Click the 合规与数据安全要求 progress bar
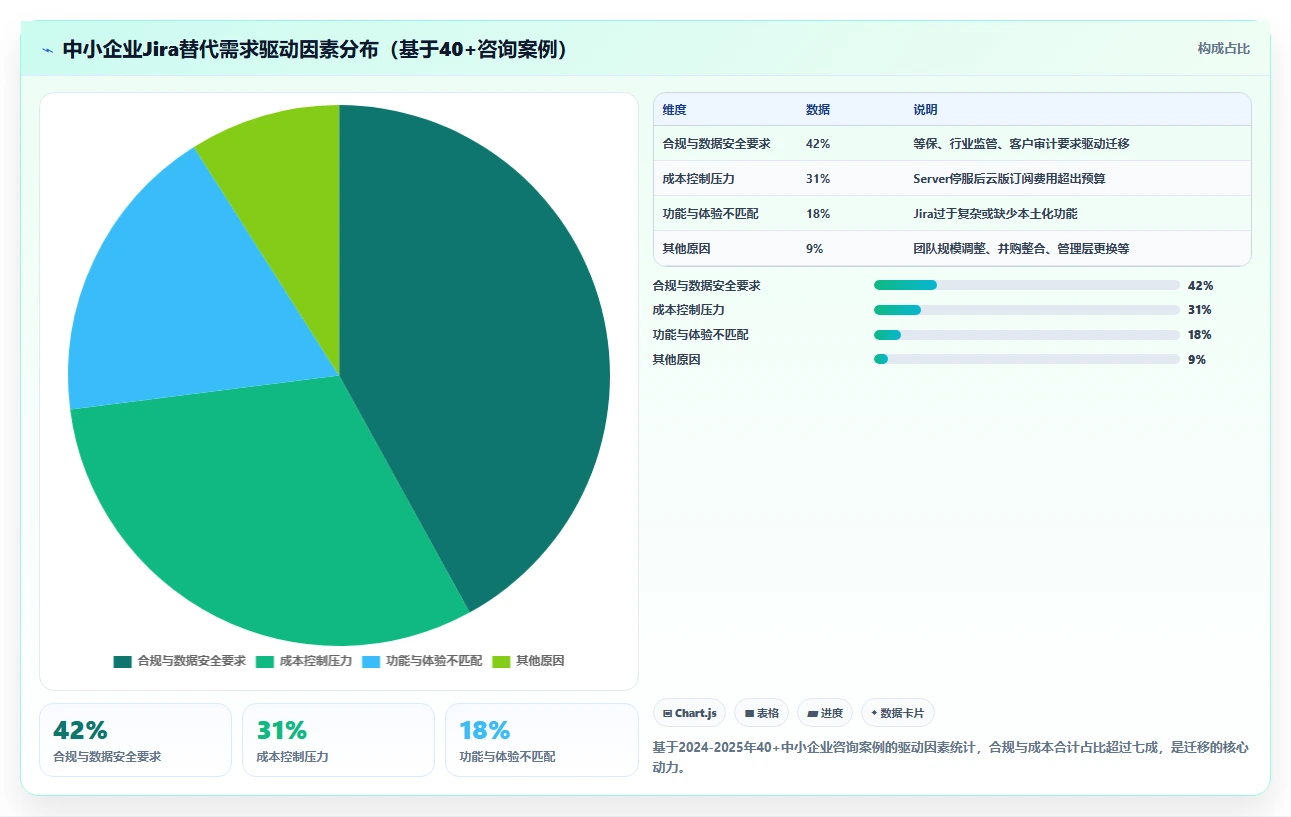1291x817 pixels. click(1026, 285)
